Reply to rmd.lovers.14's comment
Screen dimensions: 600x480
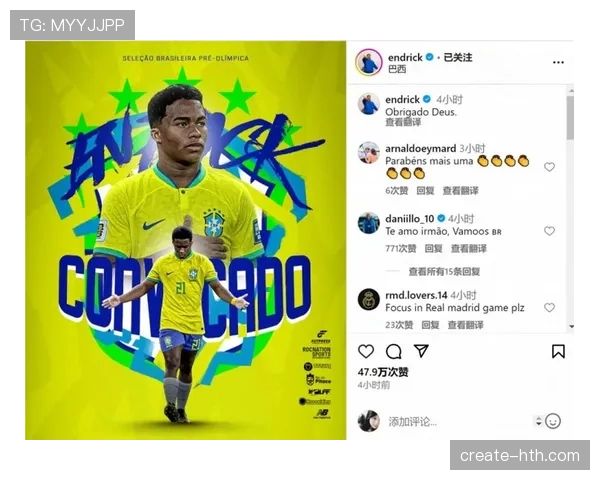pos(430,325)
